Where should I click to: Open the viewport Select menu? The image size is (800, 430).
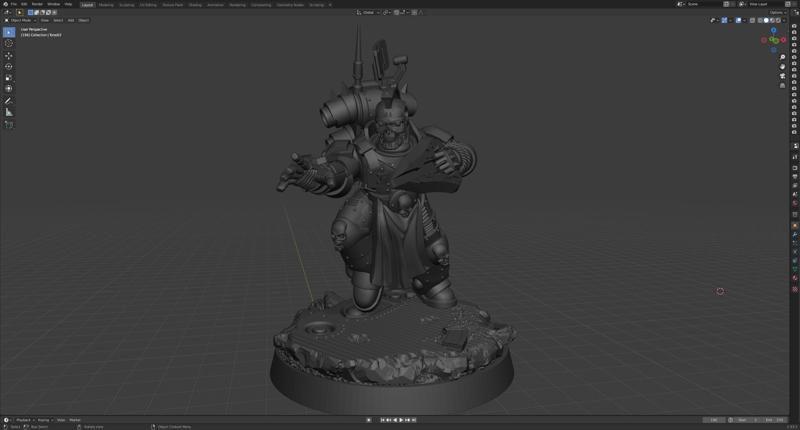58,20
